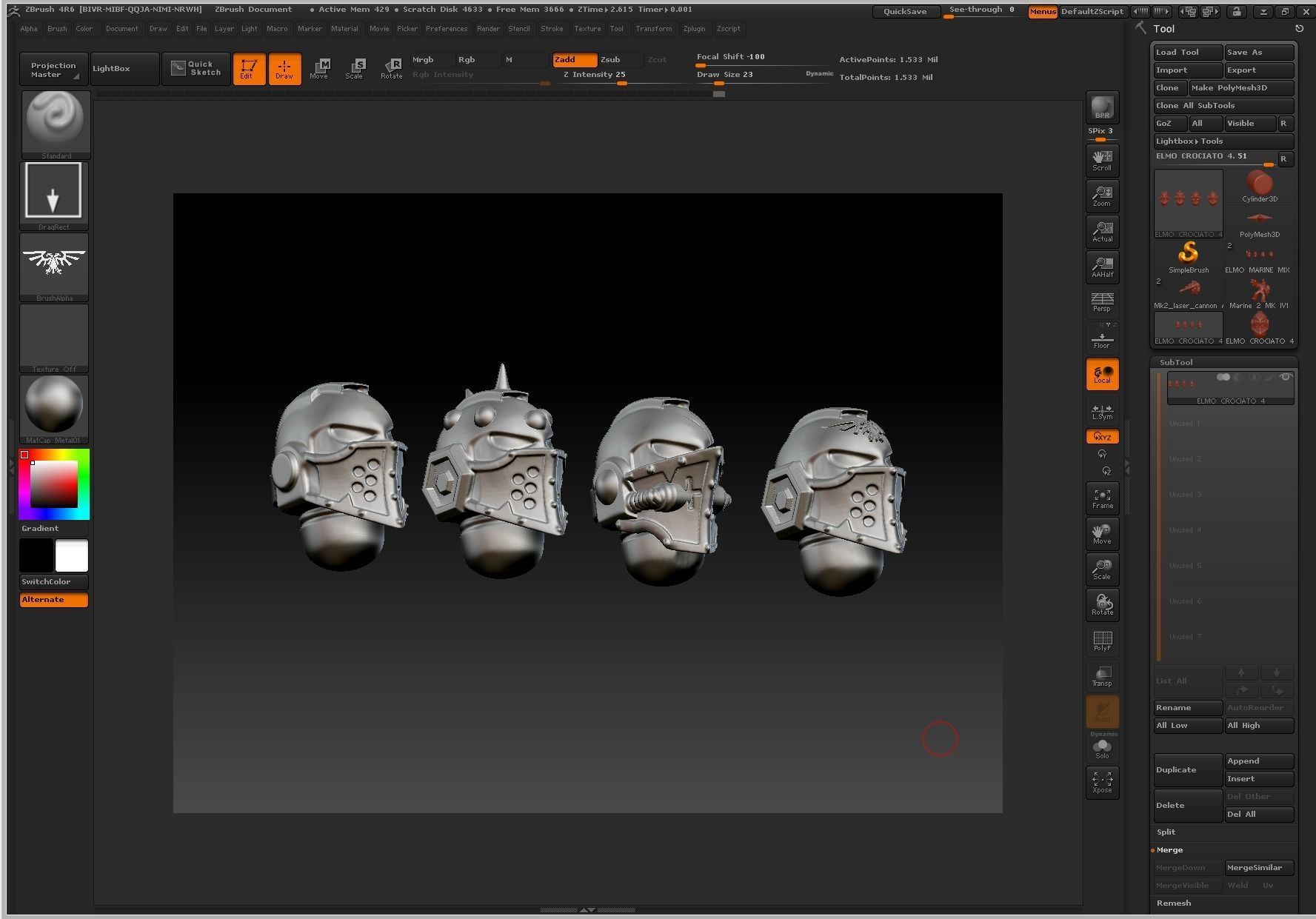Click the Load Tool button
Viewport: 1316px width, 919px height.
pos(1188,52)
